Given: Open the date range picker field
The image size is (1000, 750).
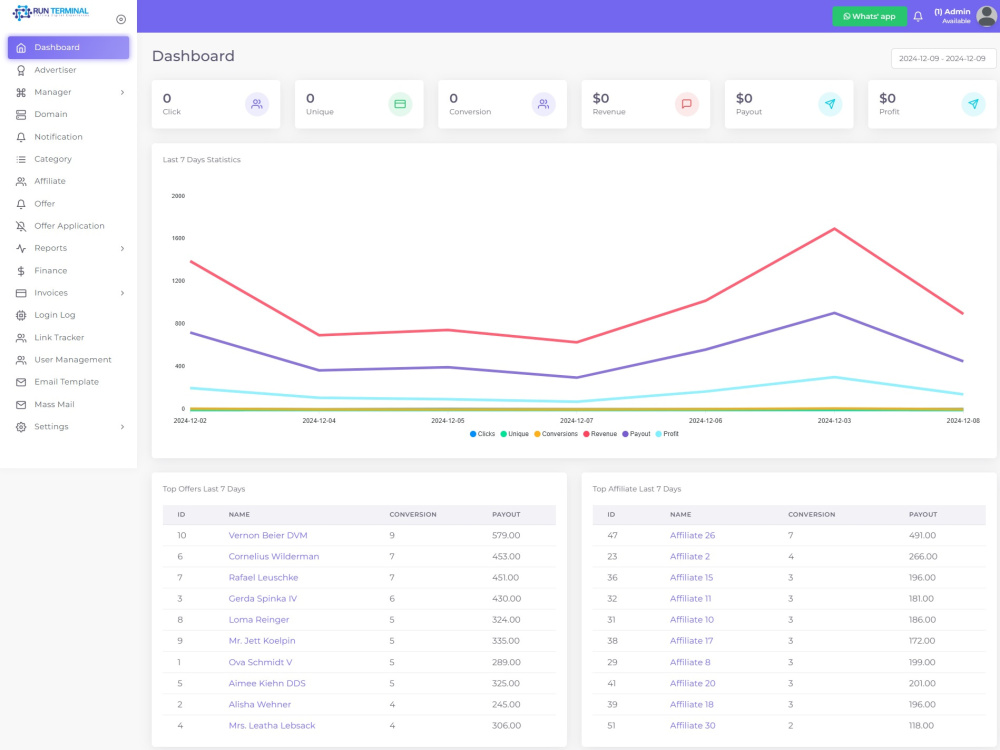Looking at the screenshot, I should coord(943,59).
